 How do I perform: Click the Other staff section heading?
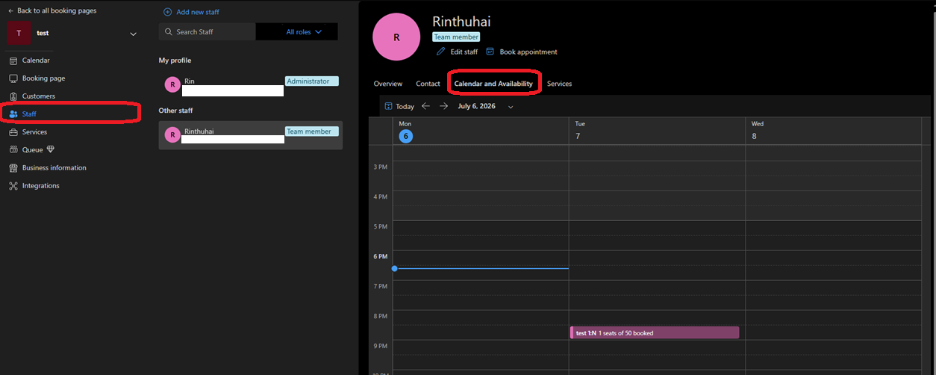coord(176,110)
